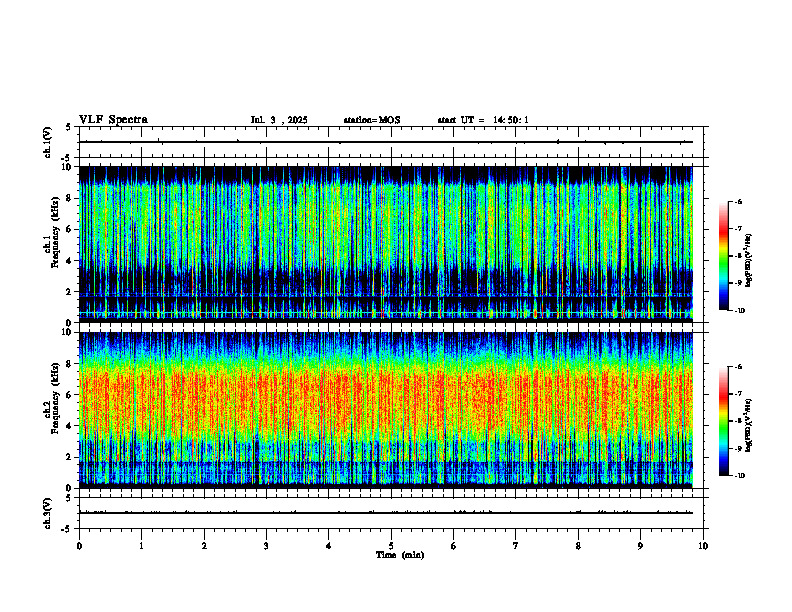The height and width of the screenshot is (612, 792).
Task: Click the ch.2 frequency tick "6"
Action: (x=70, y=395)
